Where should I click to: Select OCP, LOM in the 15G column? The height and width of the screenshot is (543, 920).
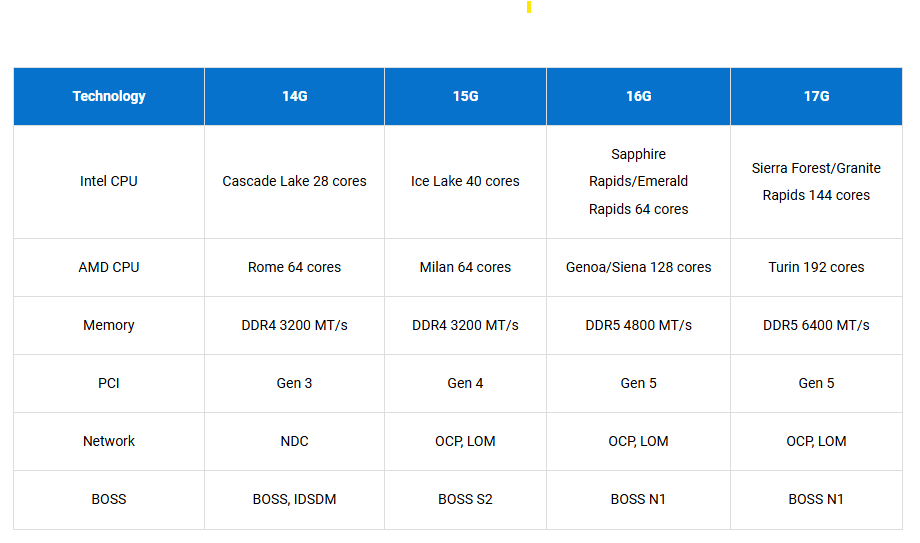point(465,441)
